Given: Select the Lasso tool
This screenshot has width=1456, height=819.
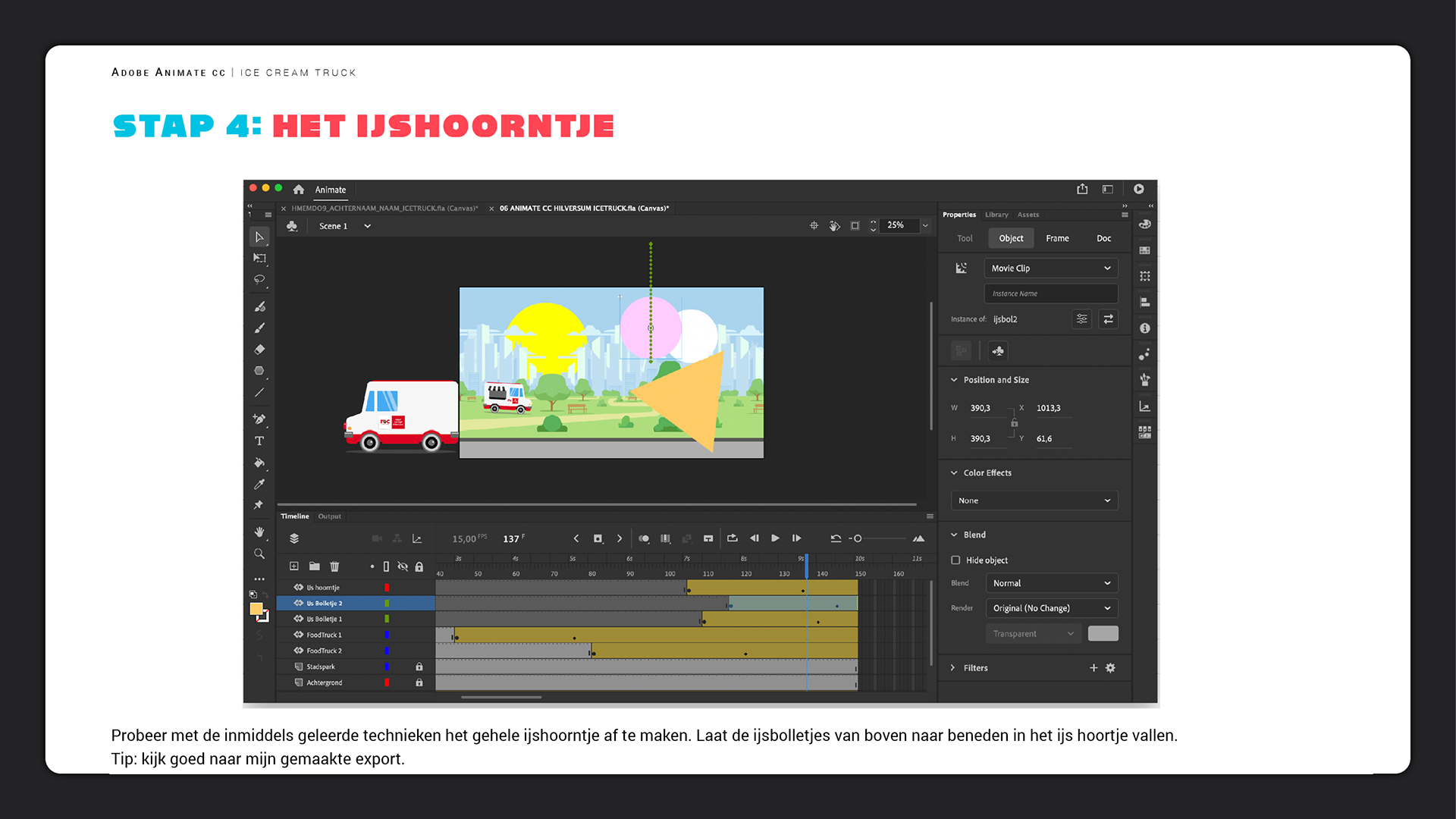Looking at the screenshot, I should (x=259, y=279).
